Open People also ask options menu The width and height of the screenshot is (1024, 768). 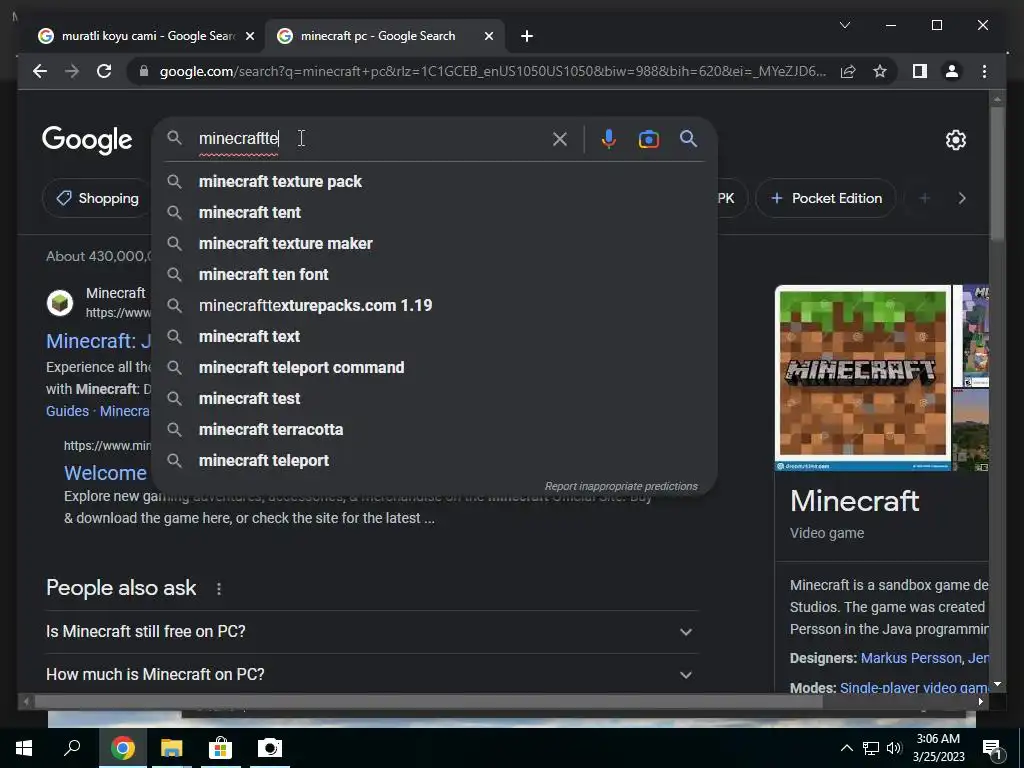click(219, 589)
